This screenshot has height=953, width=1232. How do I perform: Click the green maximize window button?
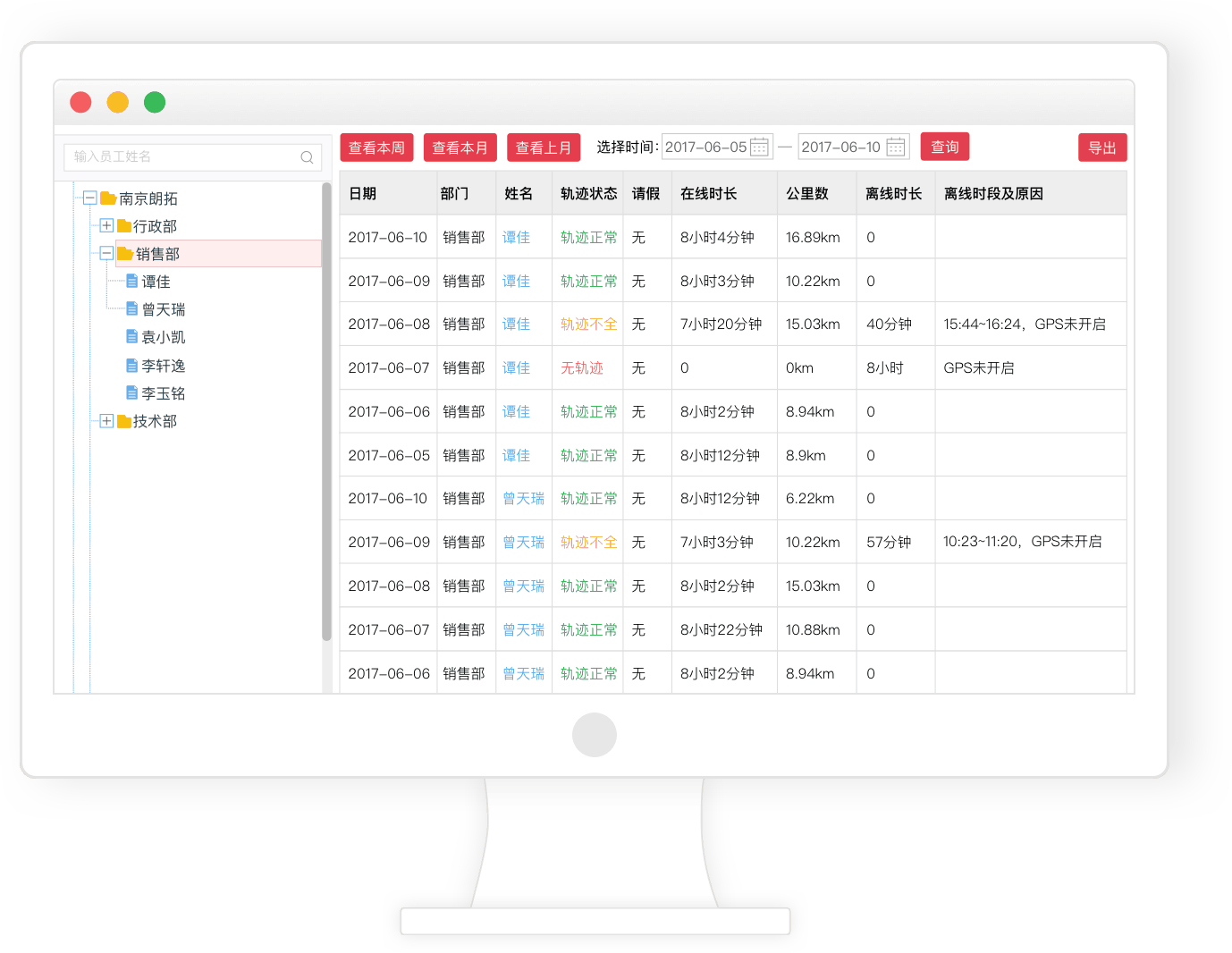pos(155,102)
